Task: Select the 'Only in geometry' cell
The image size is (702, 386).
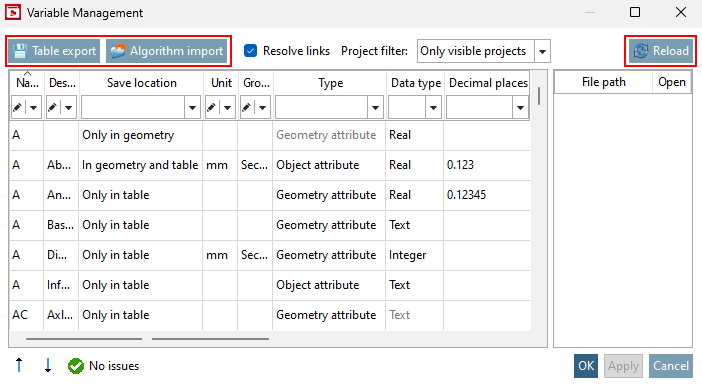Action: [141, 135]
